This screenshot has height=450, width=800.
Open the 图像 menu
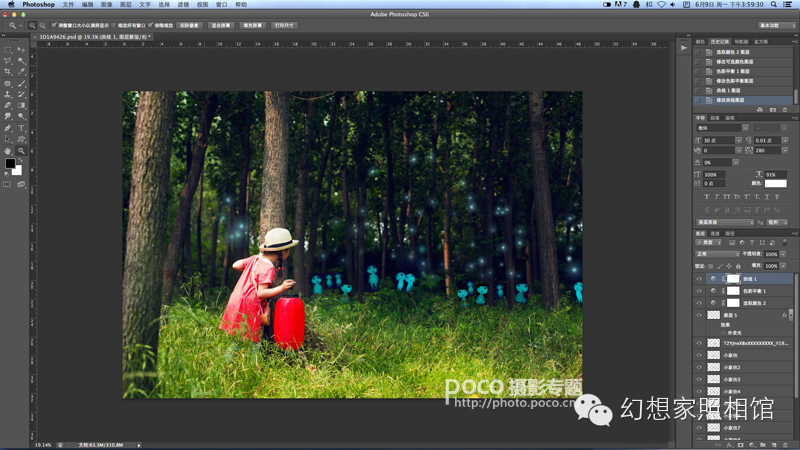point(106,5)
